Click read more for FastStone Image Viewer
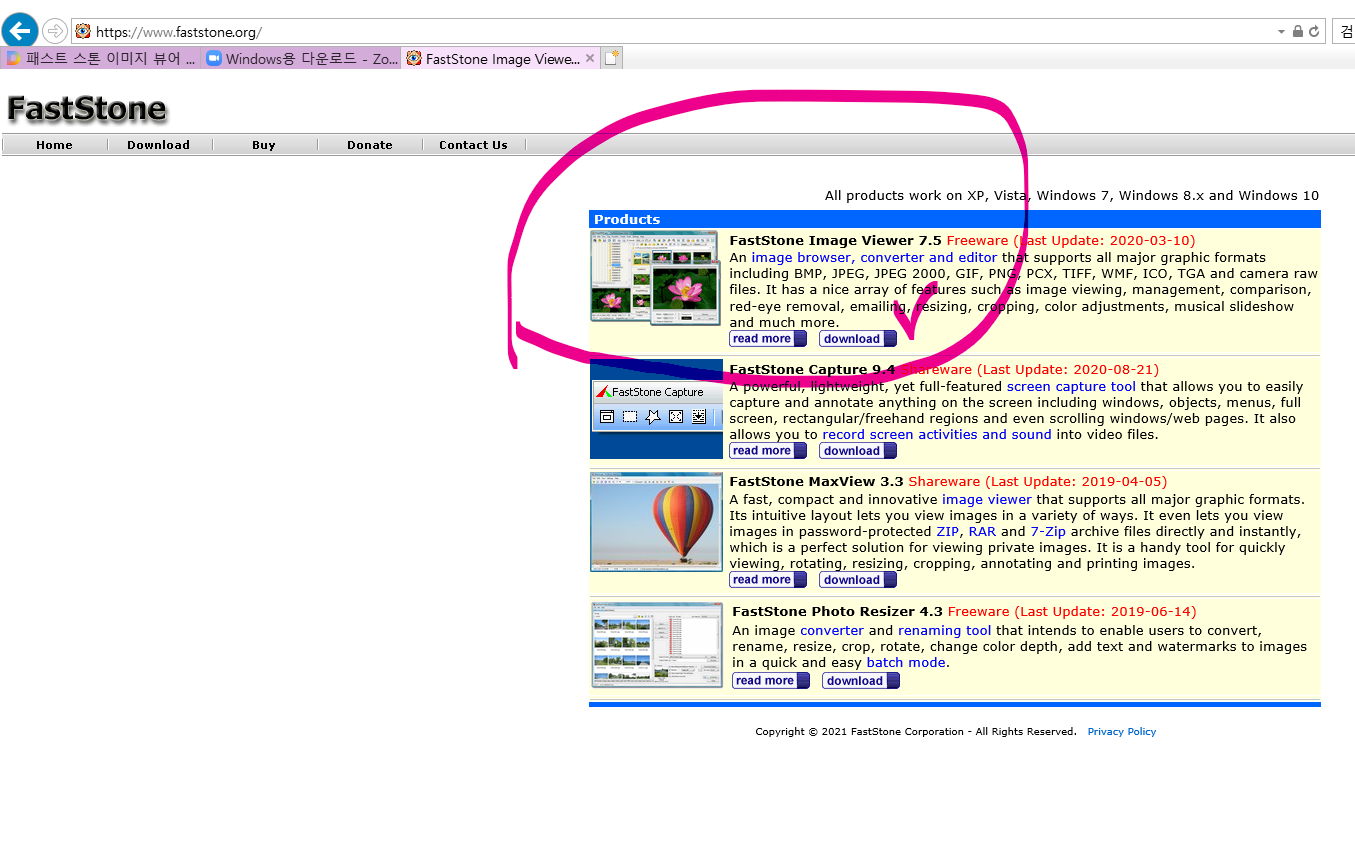The height and width of the screenshot is (846, 1355). pos(767,339)
